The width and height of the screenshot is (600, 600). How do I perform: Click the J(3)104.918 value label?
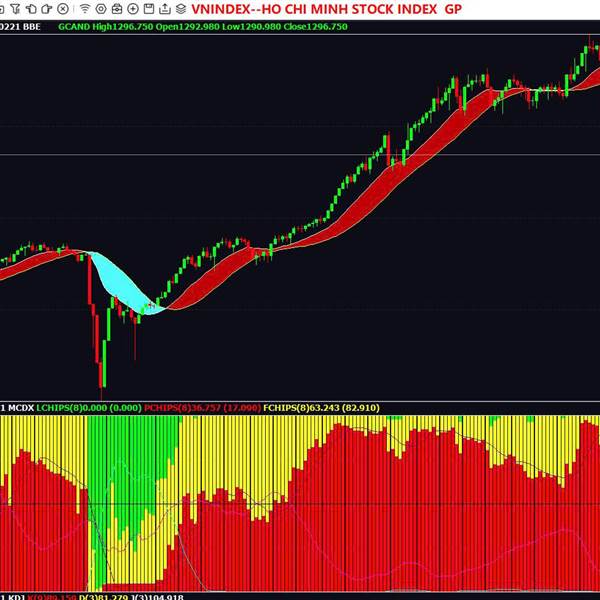157,597
